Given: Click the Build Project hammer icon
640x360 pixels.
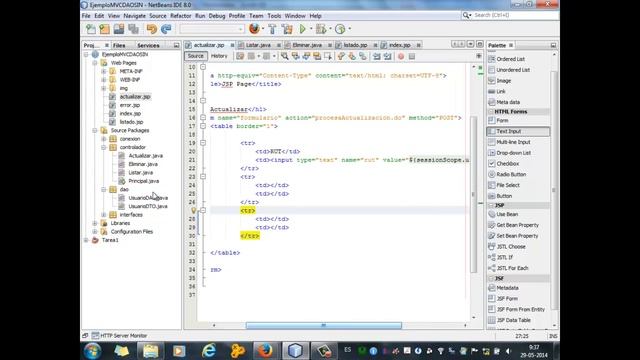Looking at the screenshot, I should click(x=272, y=29).
